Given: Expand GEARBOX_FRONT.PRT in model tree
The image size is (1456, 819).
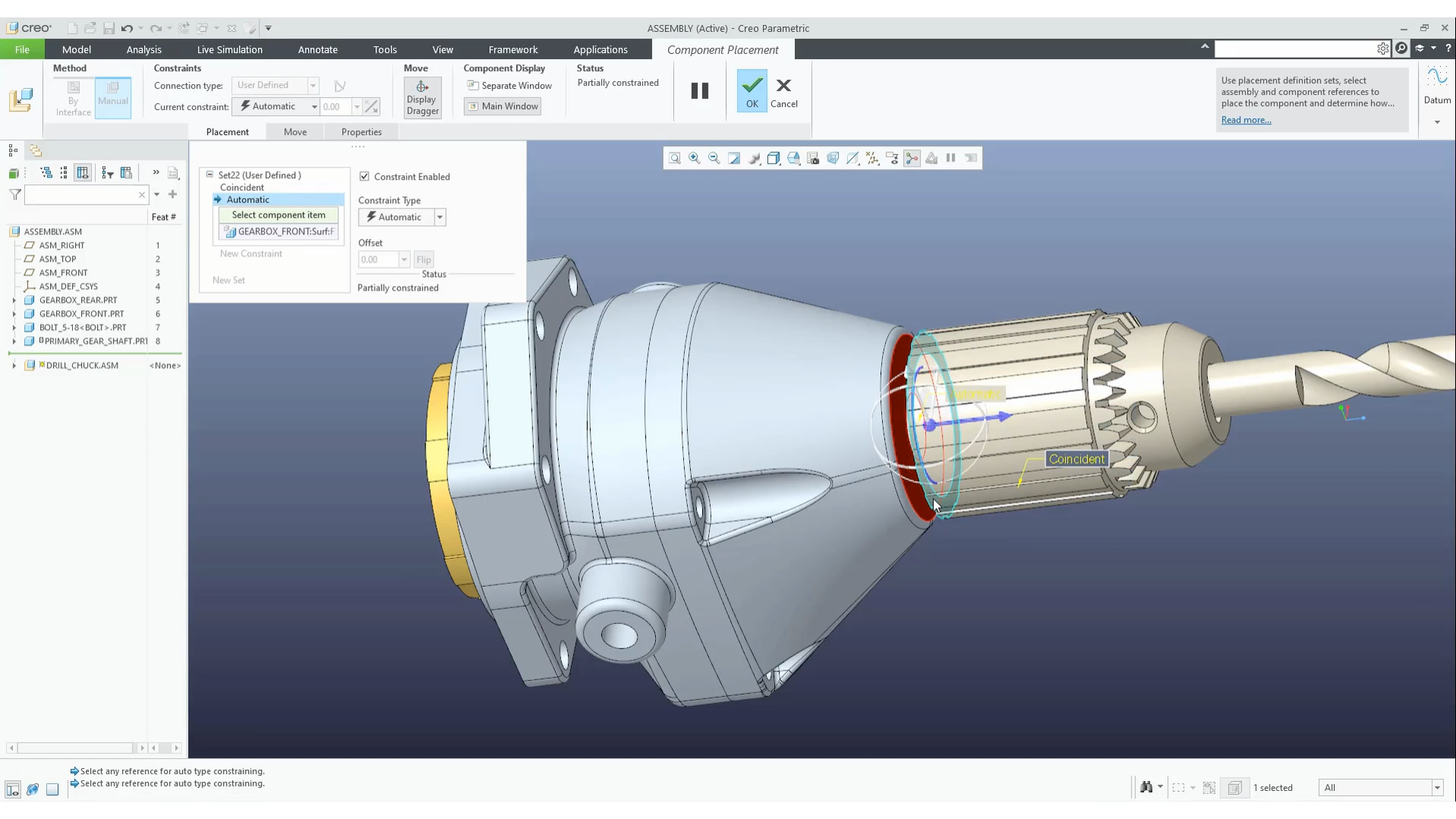Looking at the screenshot, I should click(x=14, y=314).
